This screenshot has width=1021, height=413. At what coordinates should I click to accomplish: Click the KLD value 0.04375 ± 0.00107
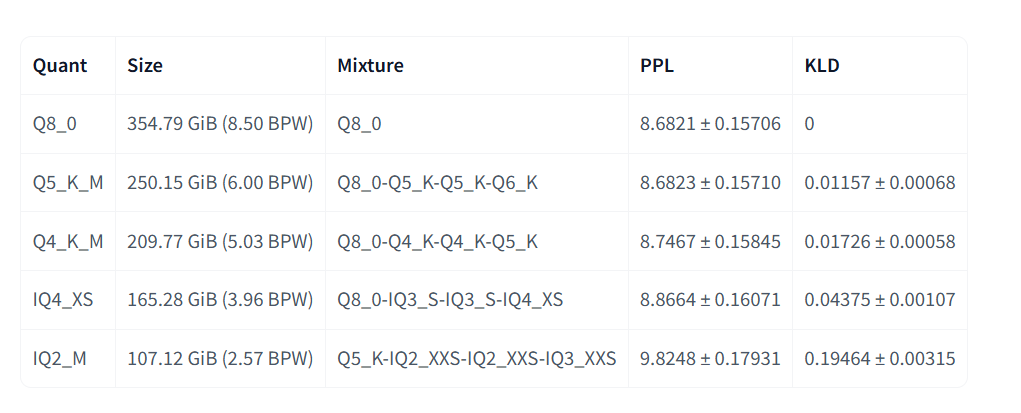click(x=880, y=299)
